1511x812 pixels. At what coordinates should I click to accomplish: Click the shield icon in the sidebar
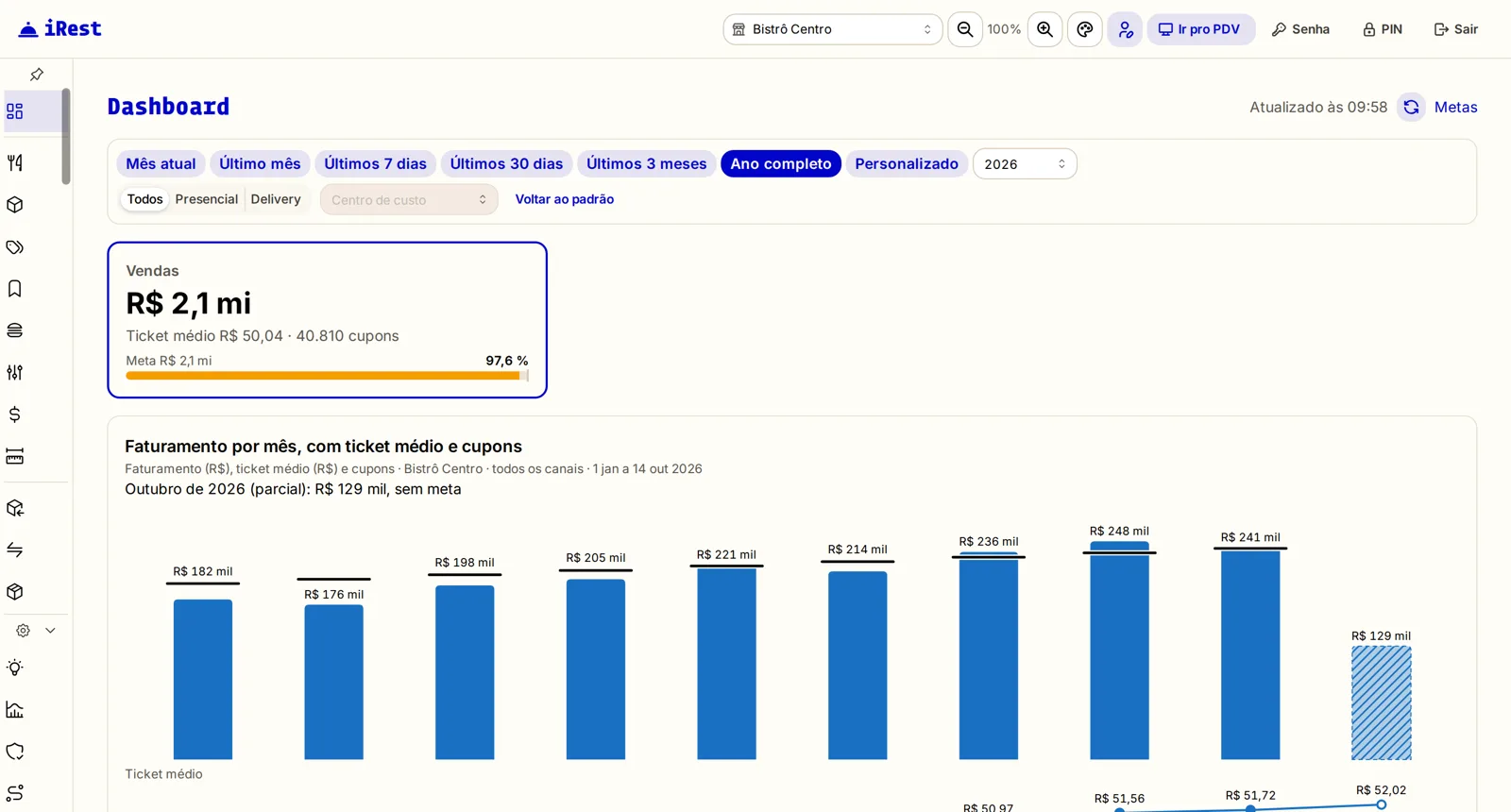(15, 752)
